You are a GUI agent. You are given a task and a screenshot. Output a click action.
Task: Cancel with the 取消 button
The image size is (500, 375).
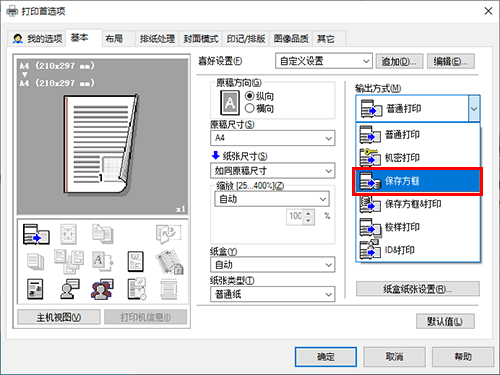tap(394, 357)
